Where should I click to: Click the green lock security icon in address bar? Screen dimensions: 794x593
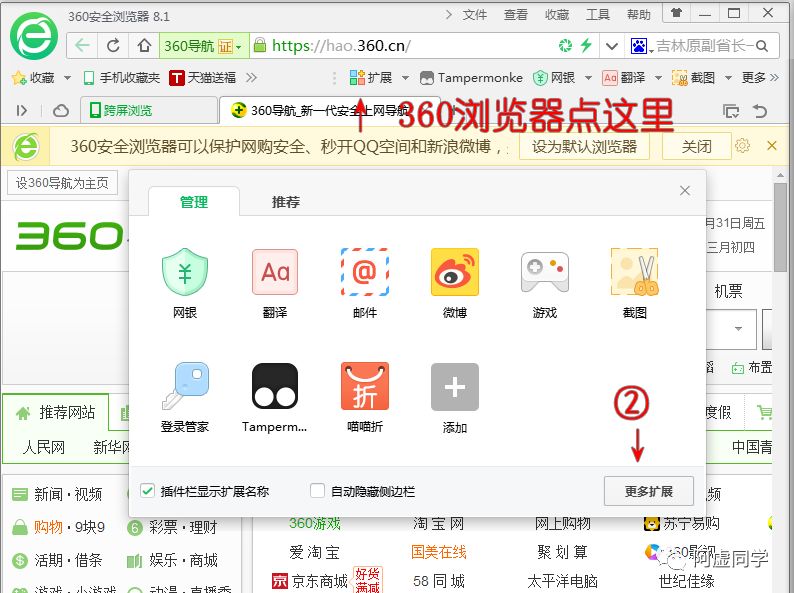260,46
